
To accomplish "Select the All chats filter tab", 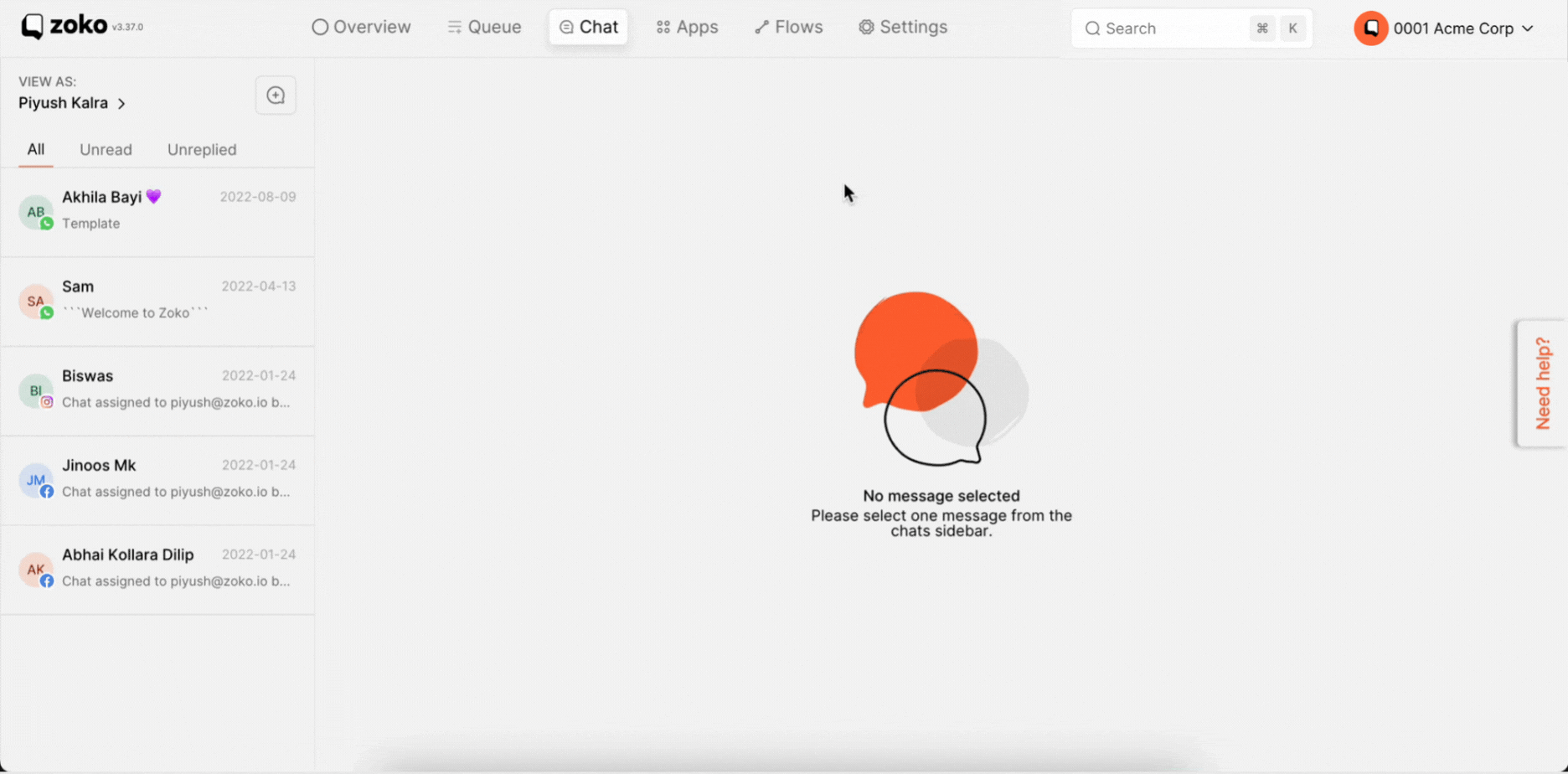I will [35, 150].
